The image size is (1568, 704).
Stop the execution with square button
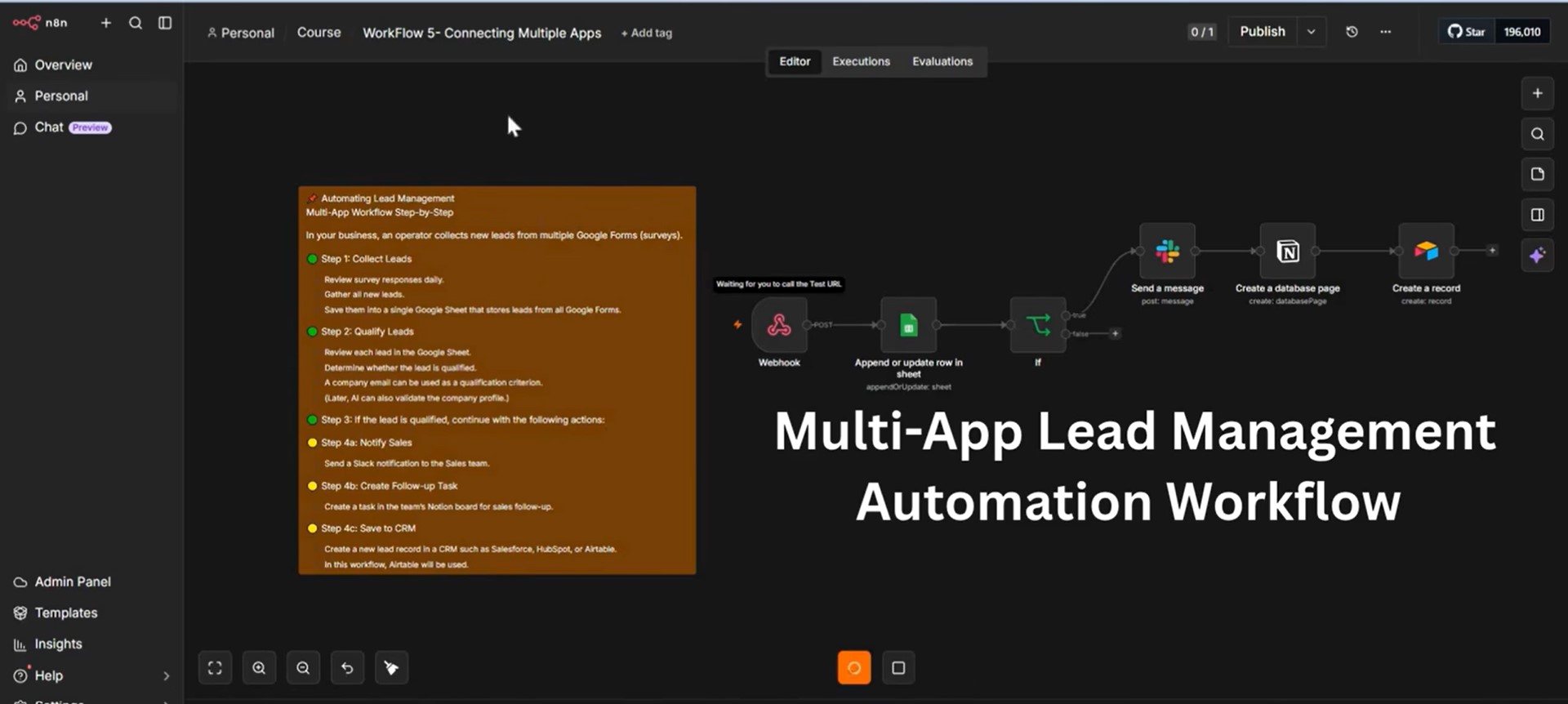[x=898, y=668]
